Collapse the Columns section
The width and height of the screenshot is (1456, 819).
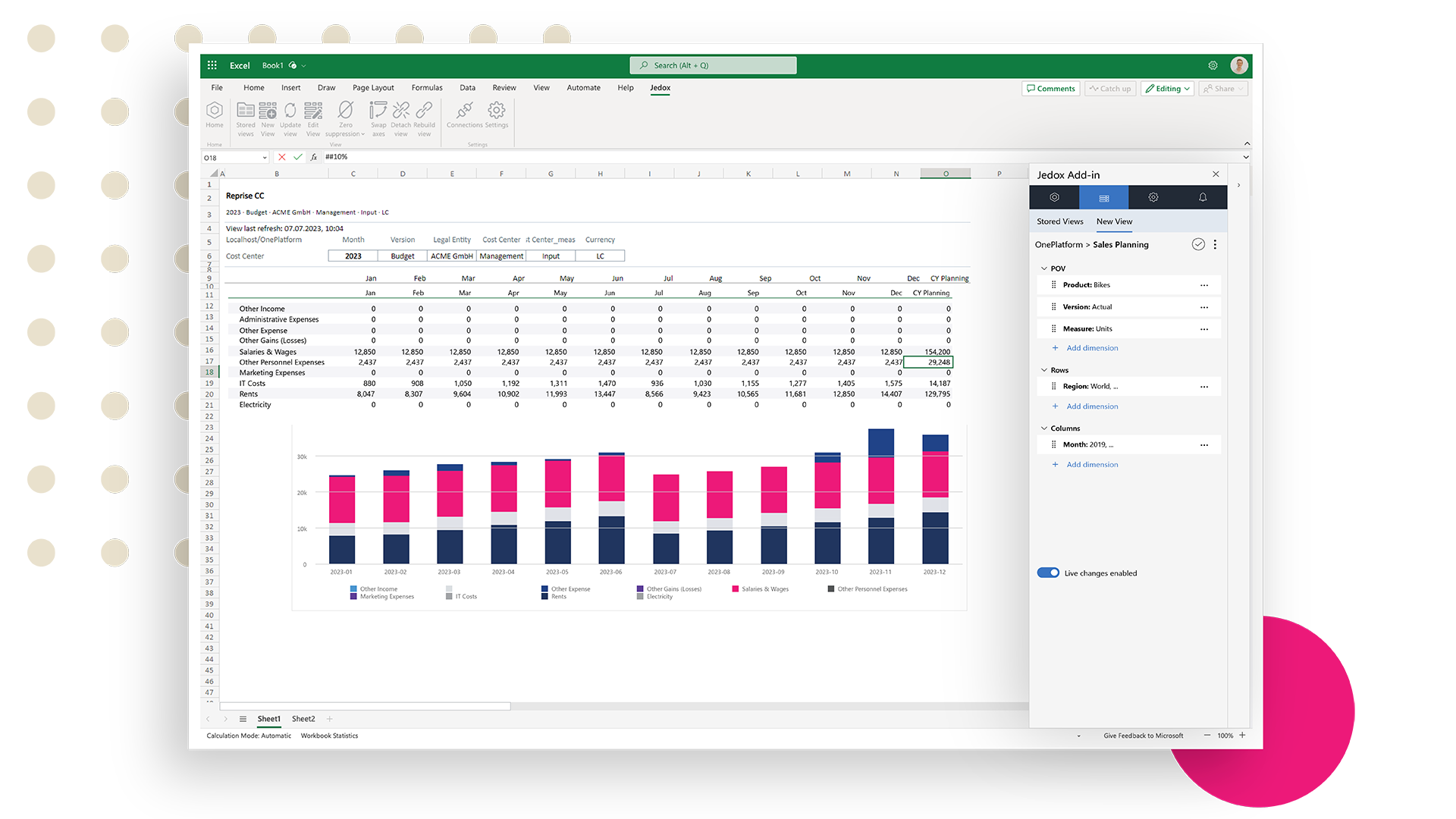click(1044, 428)
